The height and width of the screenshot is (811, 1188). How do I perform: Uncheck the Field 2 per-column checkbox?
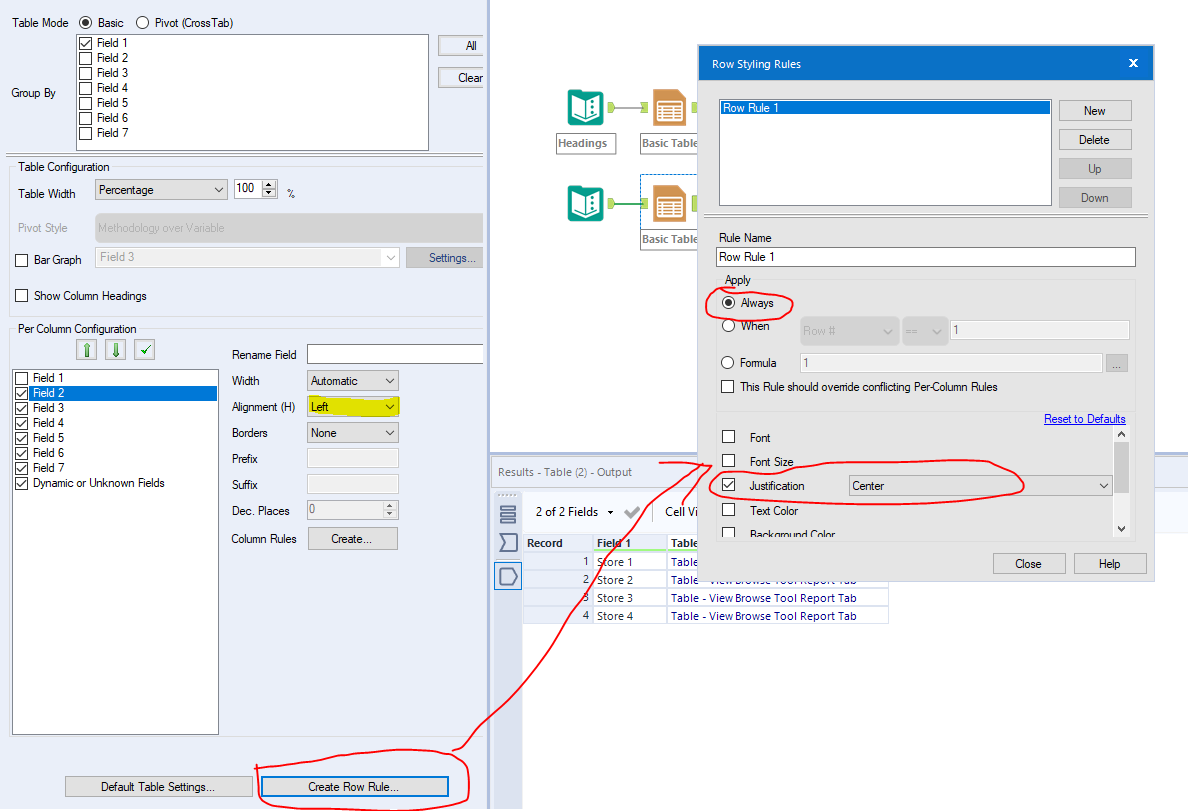pyautogui.click(x=24, y=392)
